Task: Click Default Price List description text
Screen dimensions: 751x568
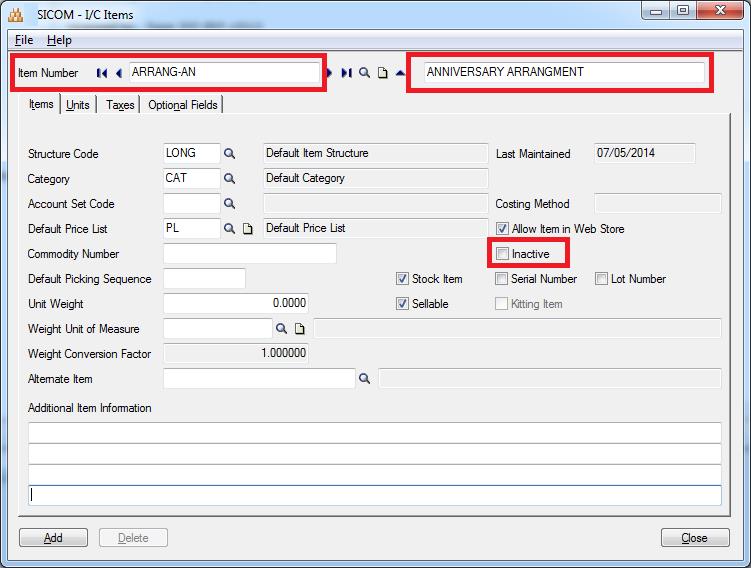Action: 306,228
